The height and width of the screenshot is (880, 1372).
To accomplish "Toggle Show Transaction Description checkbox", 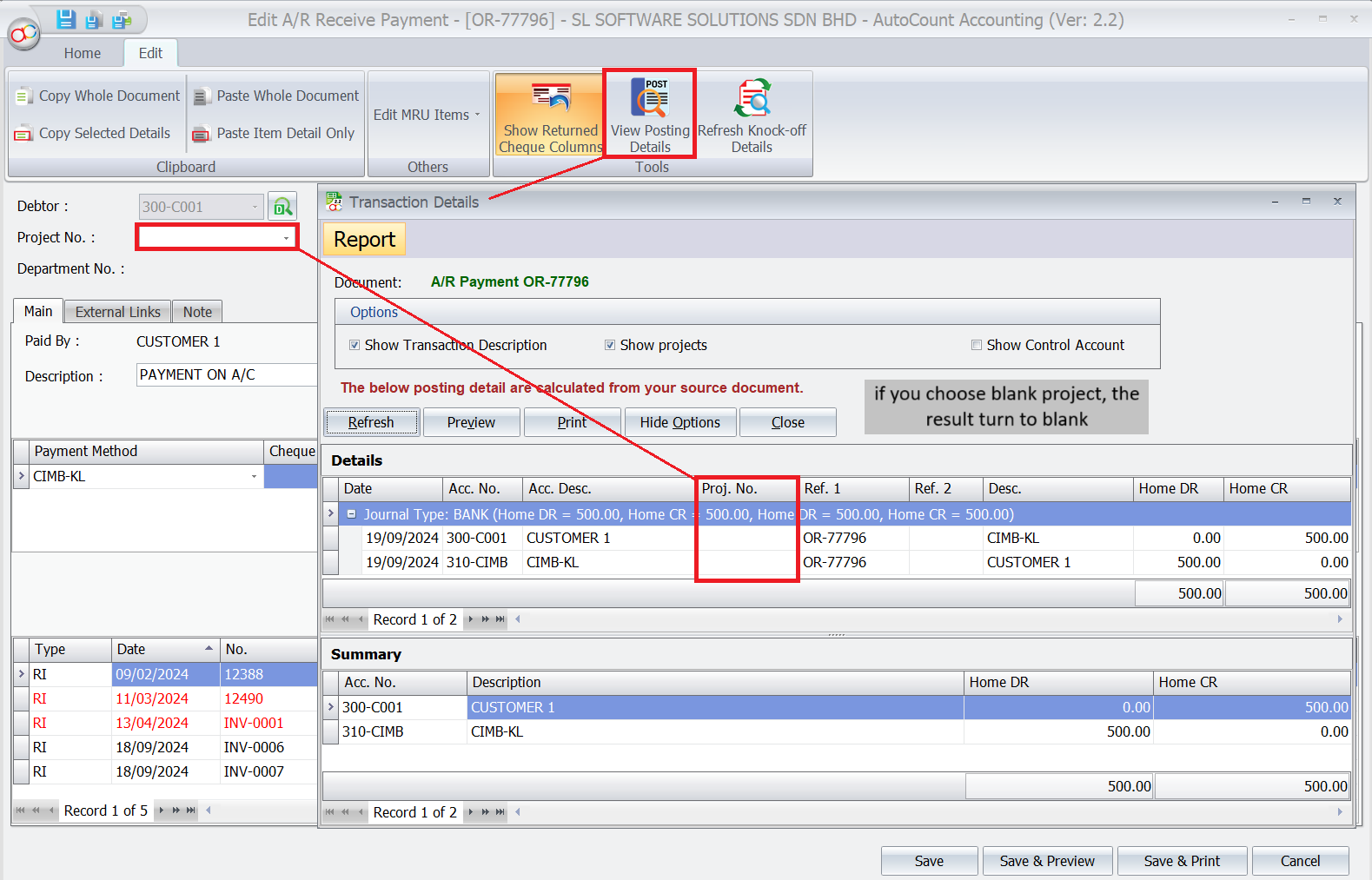I will pos(355,345).
